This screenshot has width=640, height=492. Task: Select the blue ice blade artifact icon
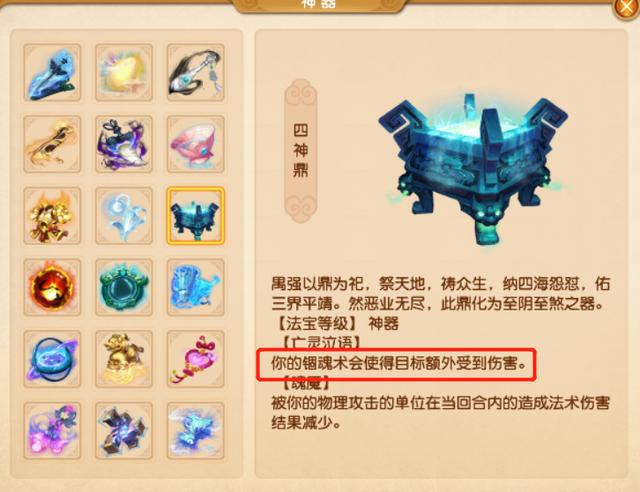pos(52,72)
